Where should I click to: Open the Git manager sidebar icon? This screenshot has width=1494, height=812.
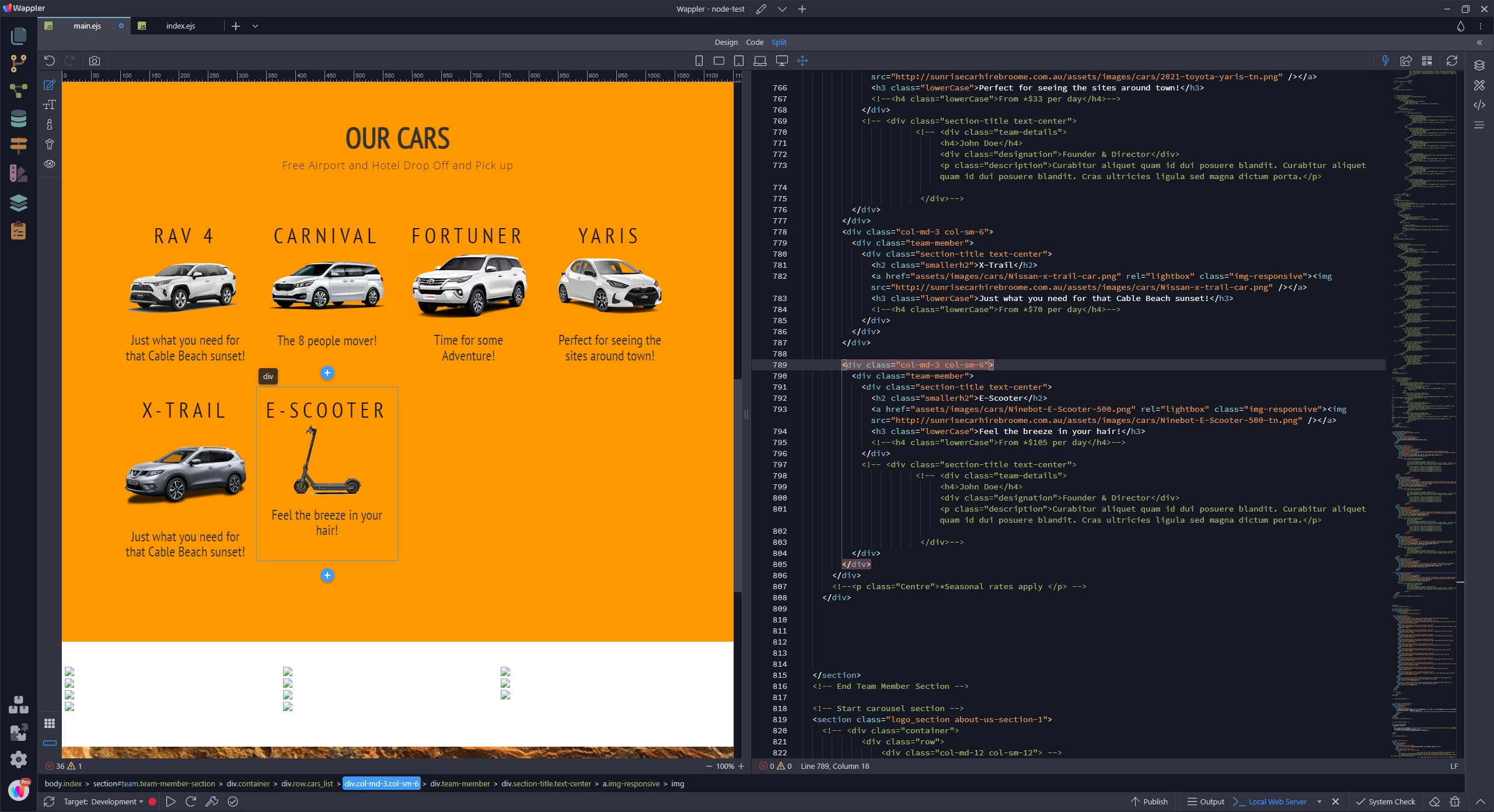tap(19, 63)
